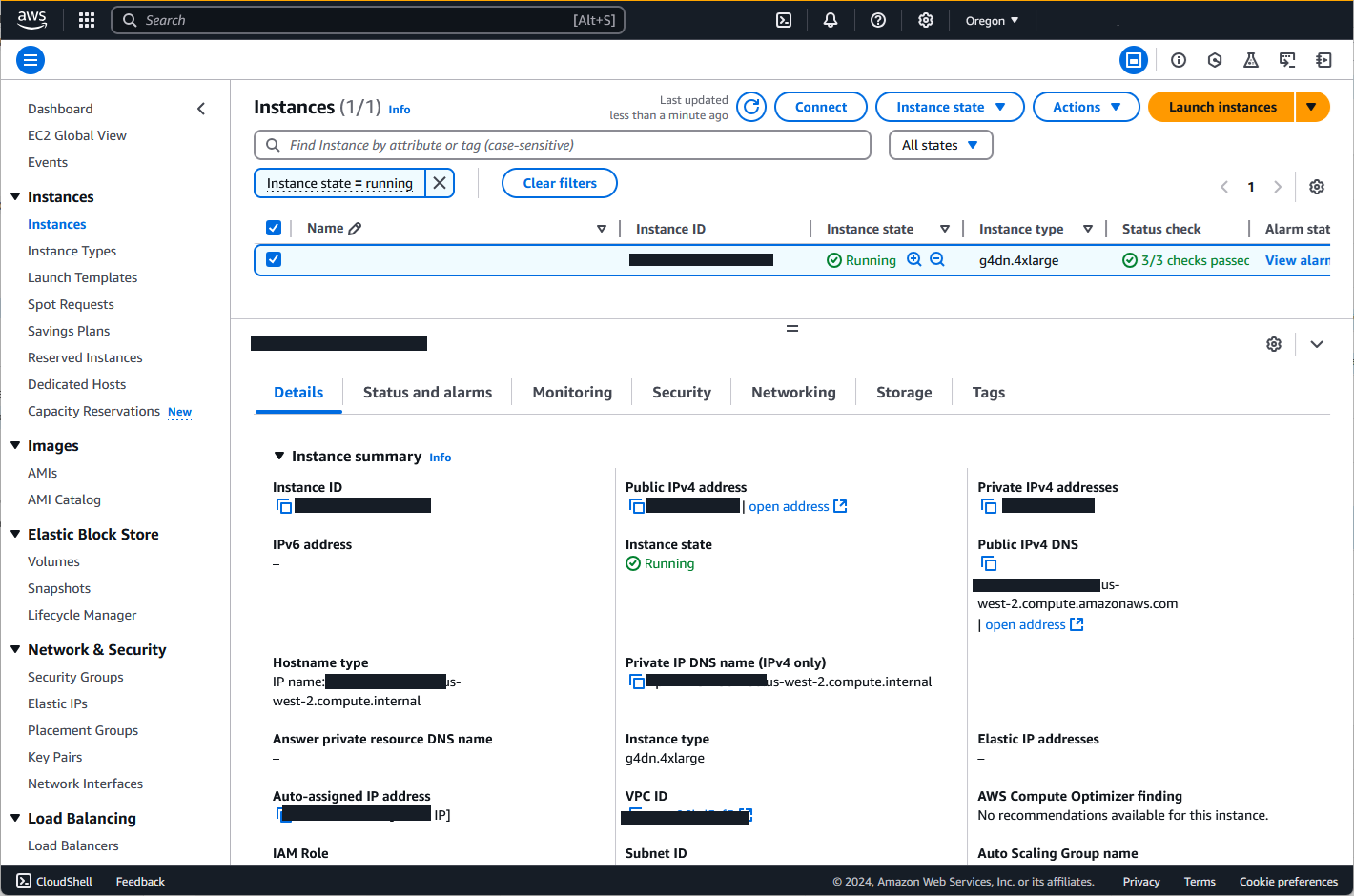Go to next page of instances
Screen dimensions: 1354x896
(1278, 187)
